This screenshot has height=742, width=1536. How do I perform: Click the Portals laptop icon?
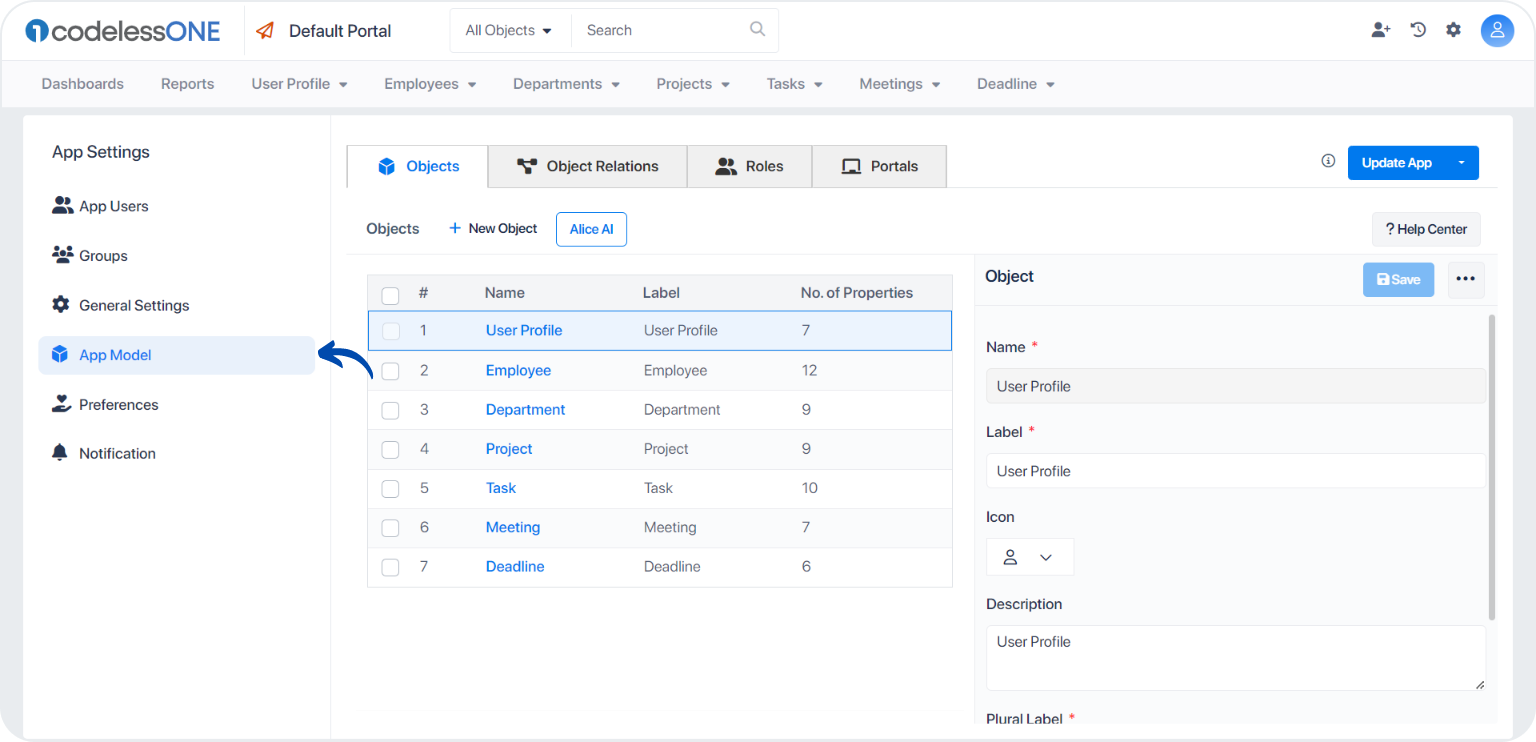[851, 166]
